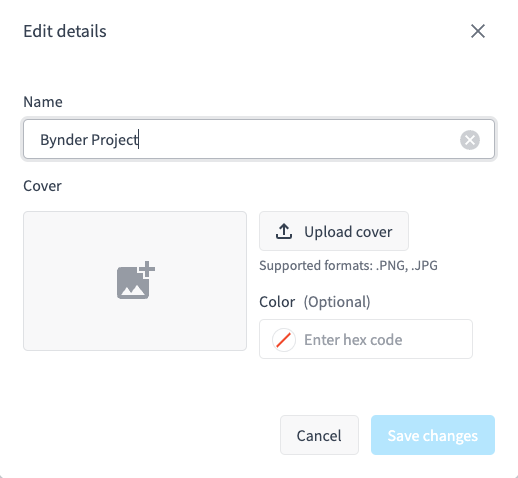Close the Edit details dialog
This screenshot has width=518, height=478.
tap(478, 31)
